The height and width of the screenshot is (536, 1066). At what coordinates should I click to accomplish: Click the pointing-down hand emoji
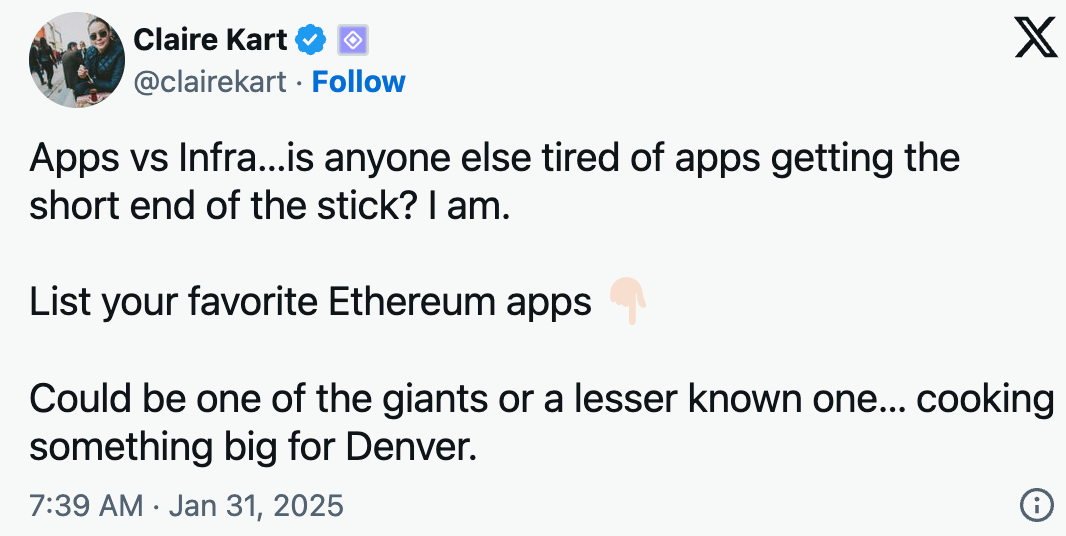(x=629, y=302)
